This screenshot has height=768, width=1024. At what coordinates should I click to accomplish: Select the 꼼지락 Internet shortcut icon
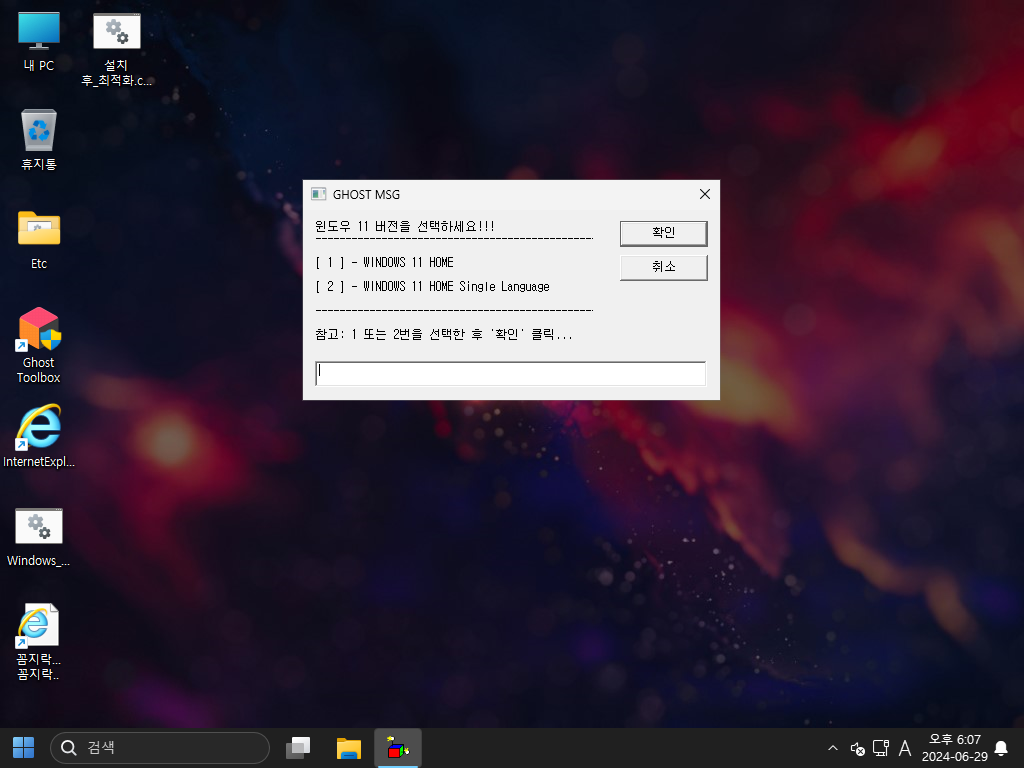[39, 641]
